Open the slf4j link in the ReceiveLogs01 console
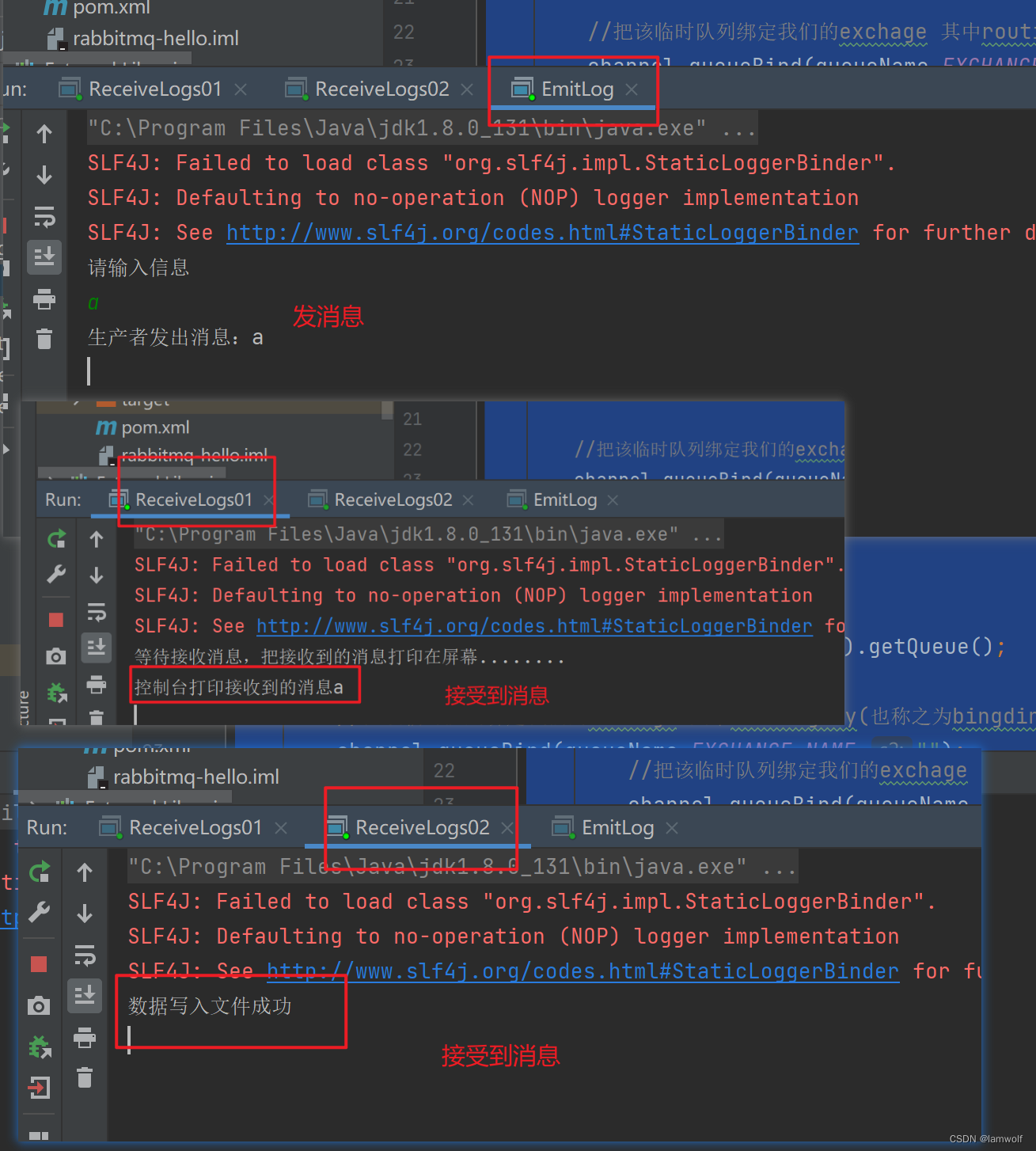 tap(534, 626)
